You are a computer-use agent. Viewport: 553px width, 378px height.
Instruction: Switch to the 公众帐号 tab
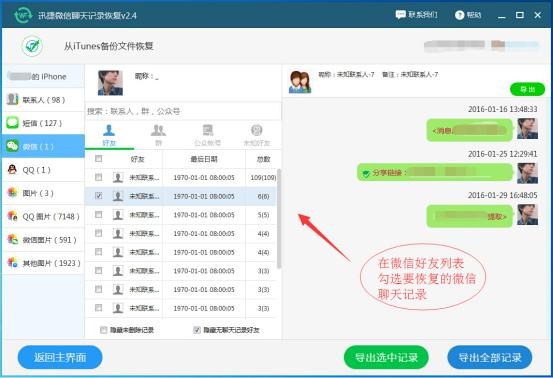click(207, 135)
